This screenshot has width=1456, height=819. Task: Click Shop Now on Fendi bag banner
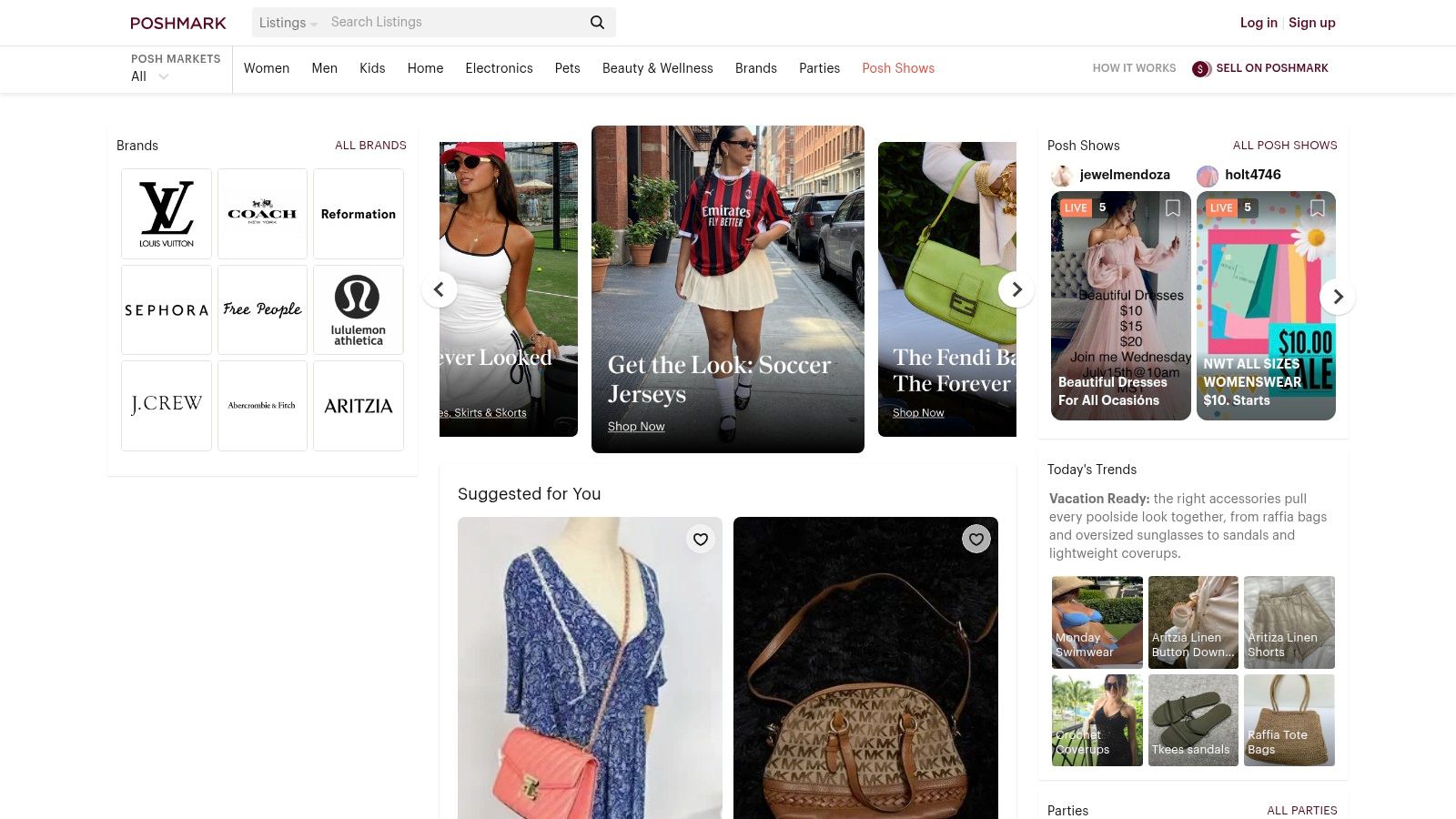pyautogui.click(x=918, y=413)
